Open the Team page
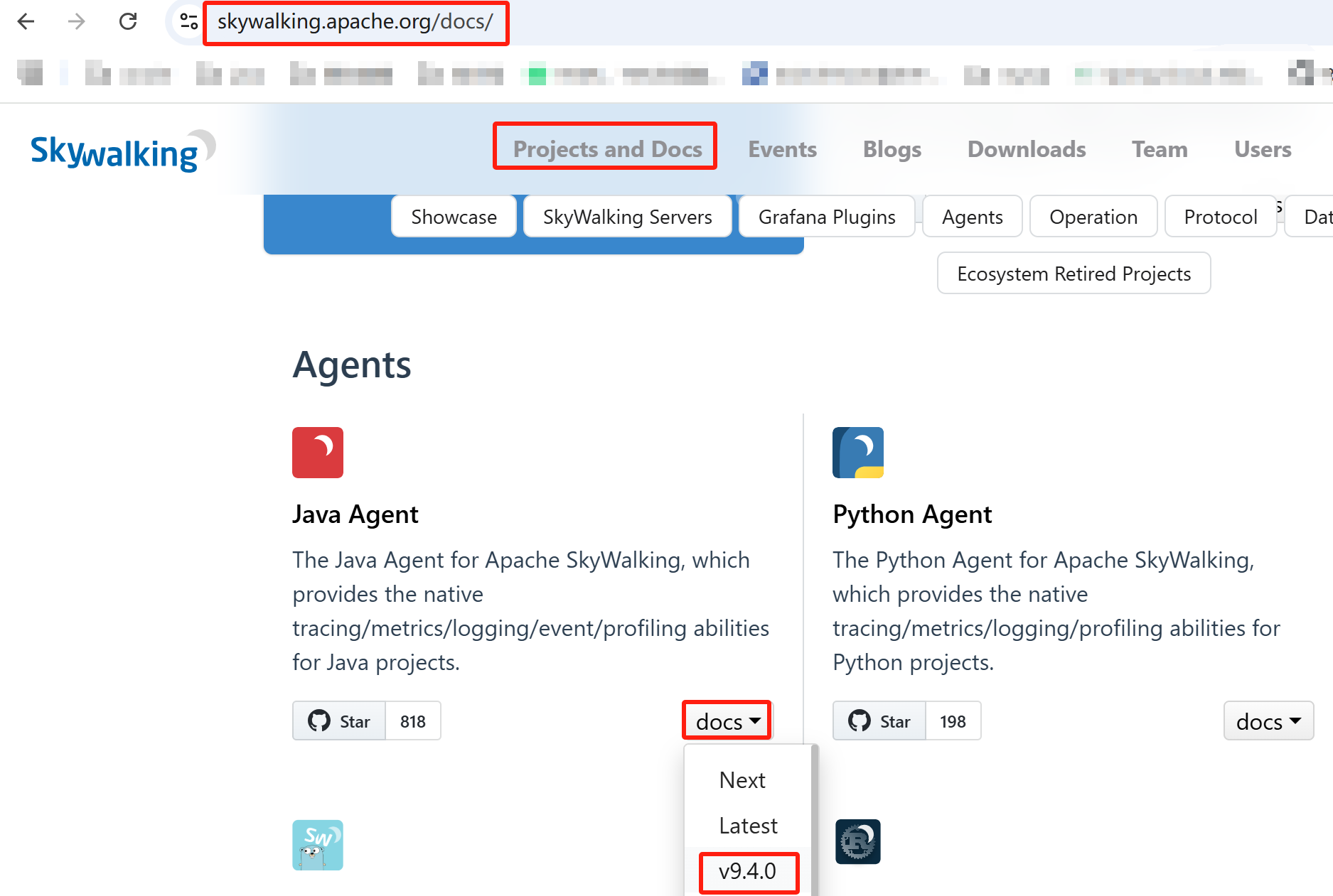The width and height of the screenshot is (1333, 896). click(x=1160, y=149)
